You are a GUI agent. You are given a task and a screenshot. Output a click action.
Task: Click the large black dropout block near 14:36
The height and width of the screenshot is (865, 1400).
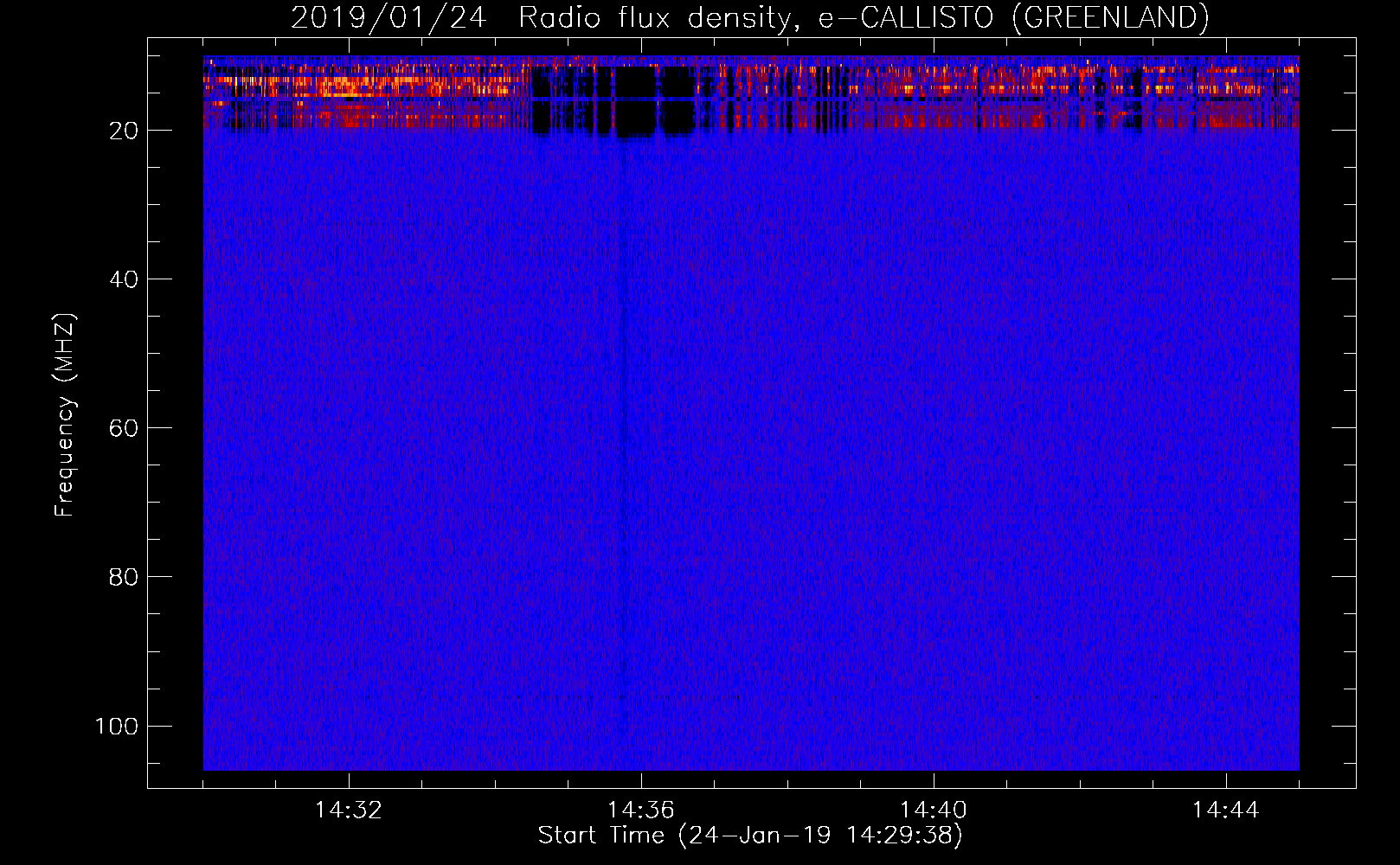click(636, 102)
